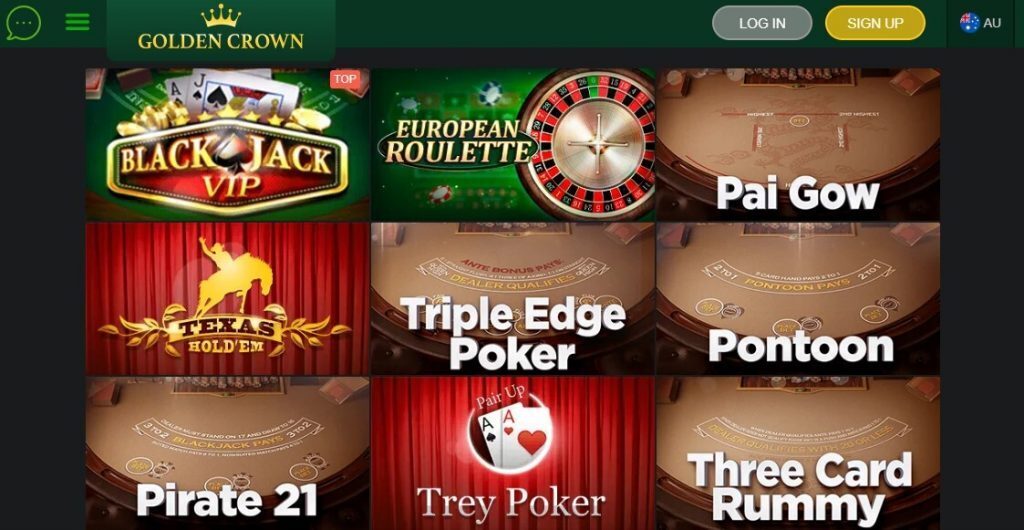1024x530 pixels.
Task: Click the Texas Hold'em cowboy emblem
Action: (225, 297)
